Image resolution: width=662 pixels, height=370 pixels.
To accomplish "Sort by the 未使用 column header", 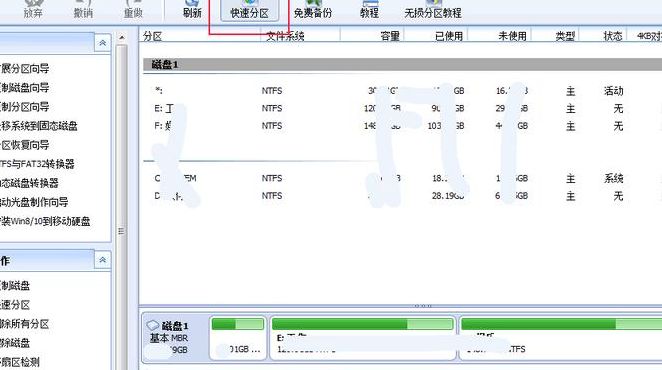I will (x=512, y=36).
